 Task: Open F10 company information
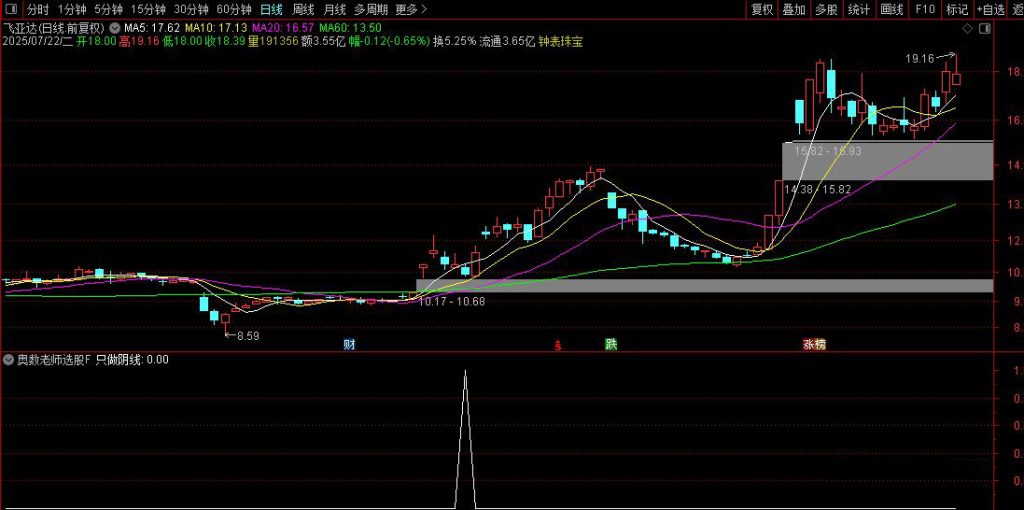tap(925, 9)
